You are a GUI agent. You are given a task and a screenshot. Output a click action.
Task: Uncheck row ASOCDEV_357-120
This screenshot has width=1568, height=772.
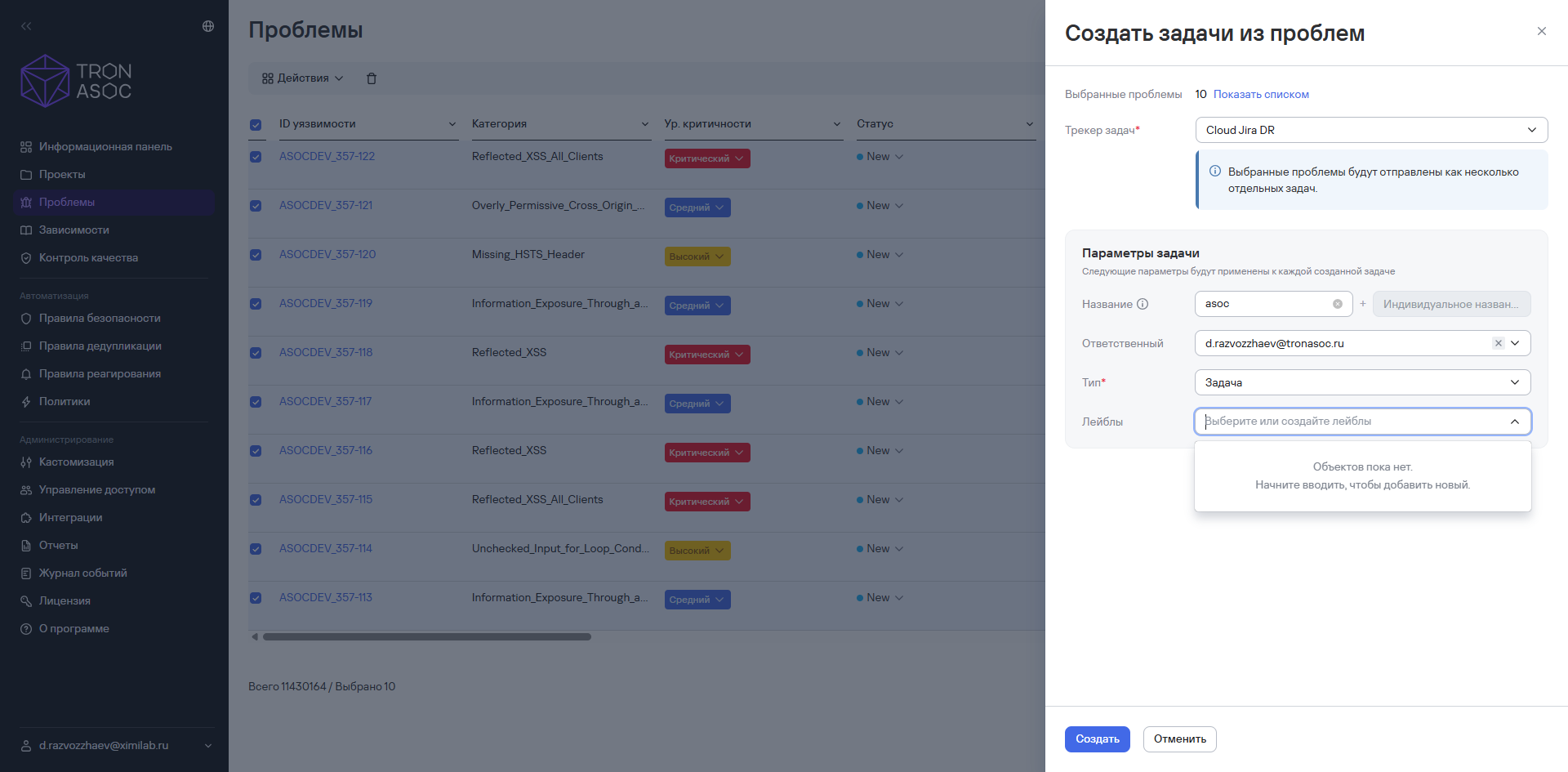pyautogui.click(x=256, y=255)
